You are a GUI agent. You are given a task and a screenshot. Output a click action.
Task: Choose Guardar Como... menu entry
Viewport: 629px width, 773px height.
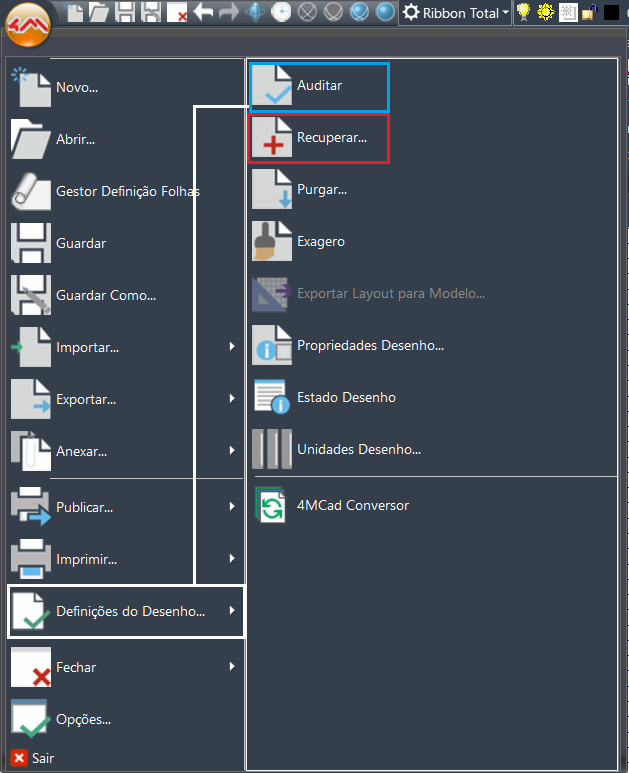(x=126, y=295)
